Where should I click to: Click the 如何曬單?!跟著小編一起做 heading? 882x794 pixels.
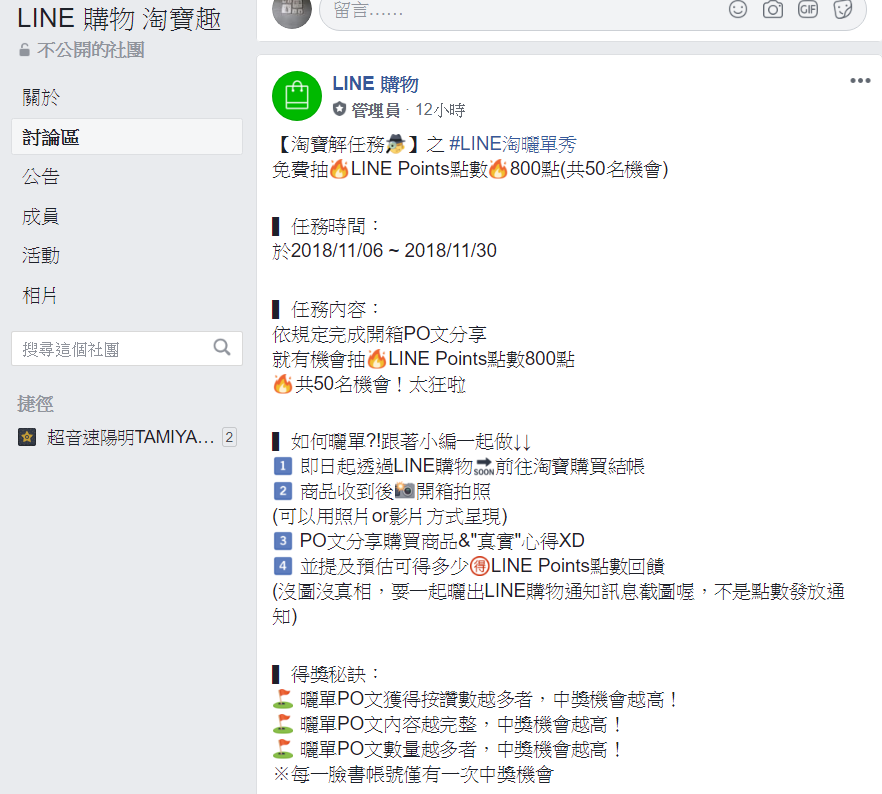(x=411, y=441)
